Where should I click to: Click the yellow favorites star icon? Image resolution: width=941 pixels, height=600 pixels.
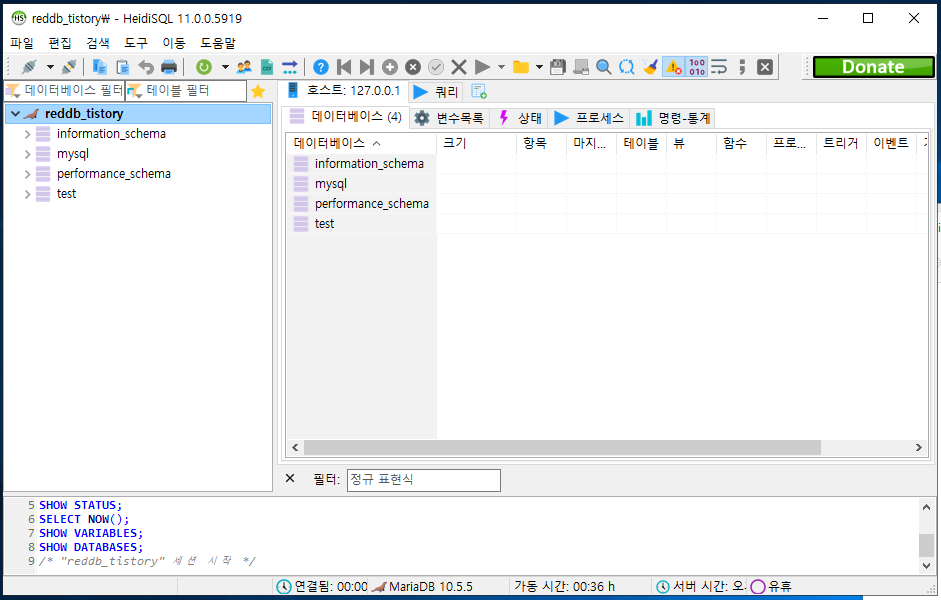coord(258,91)
